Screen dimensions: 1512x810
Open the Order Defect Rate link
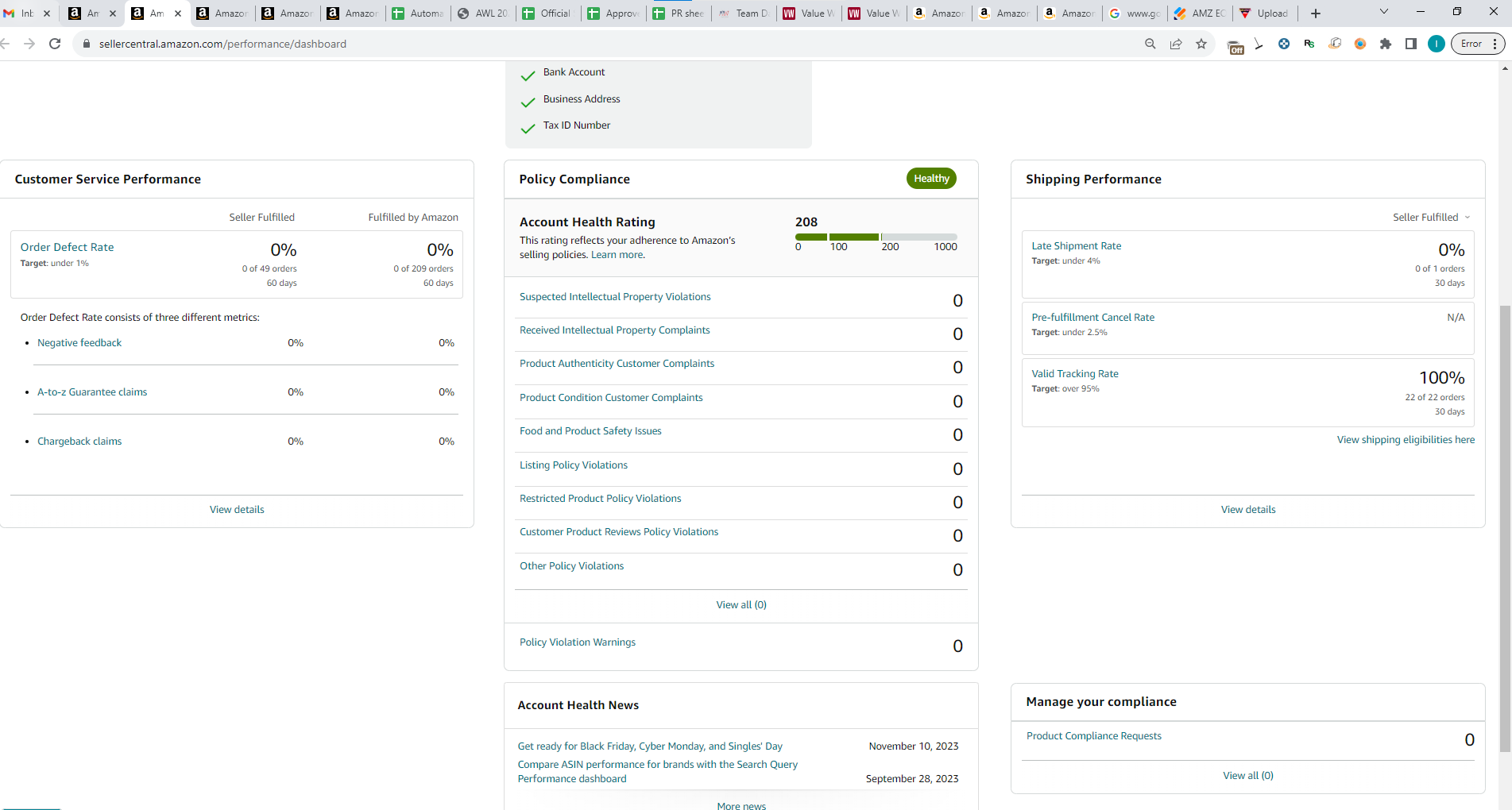(67, 247)
